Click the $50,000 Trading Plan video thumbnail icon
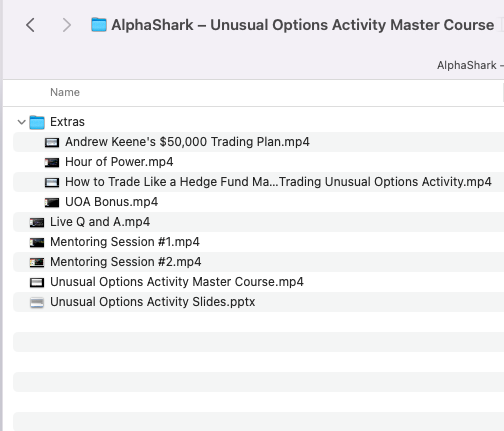504x431 pixels. coord(52,142)
